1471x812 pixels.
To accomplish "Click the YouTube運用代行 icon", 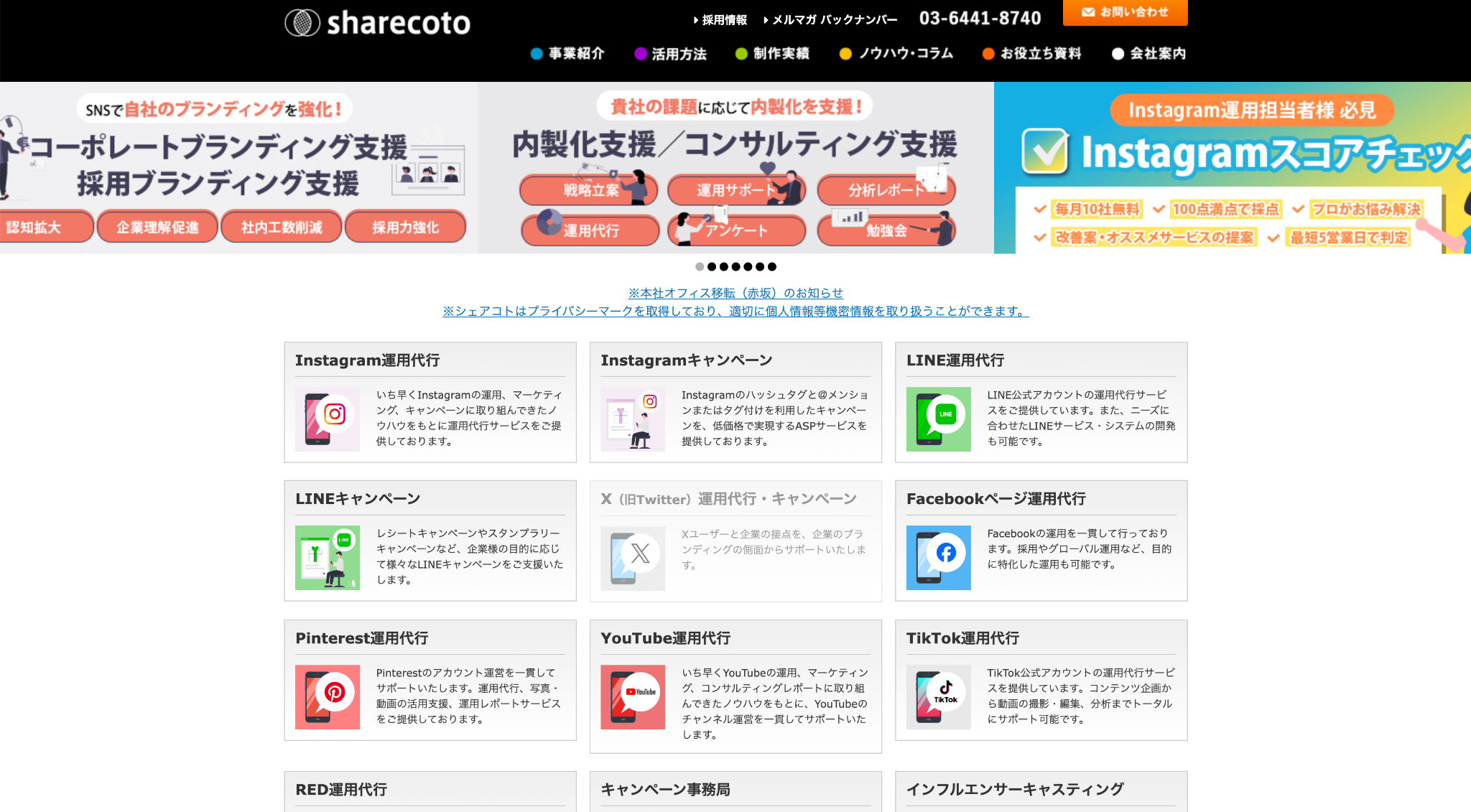I will pyautogui.click(x=633, y=697).
